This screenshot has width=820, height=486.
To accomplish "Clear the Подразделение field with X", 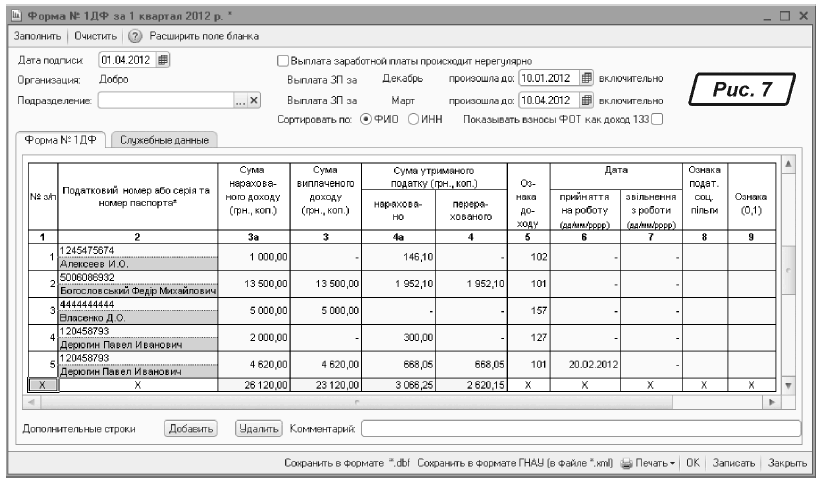I will coord(254,100).
